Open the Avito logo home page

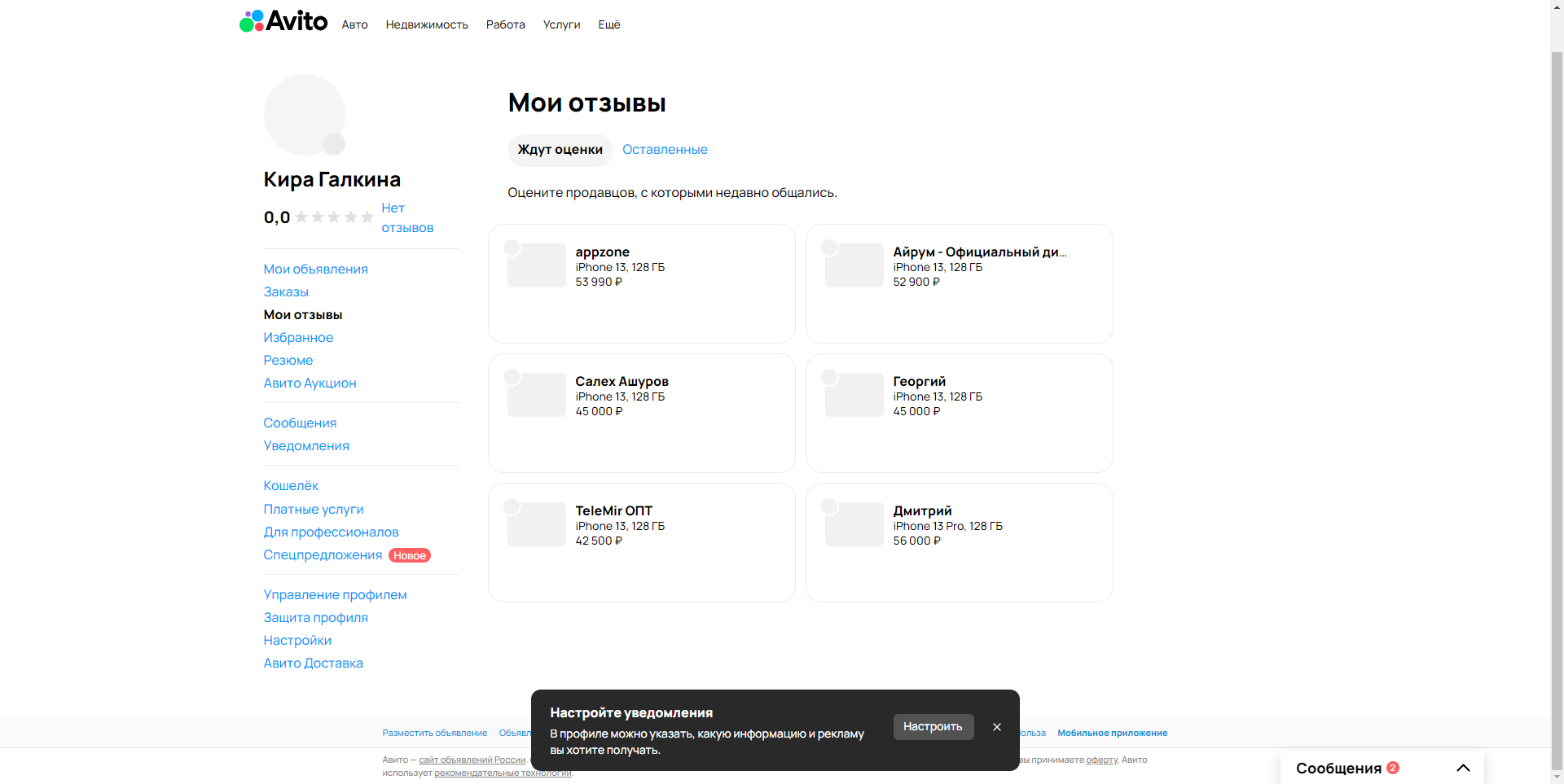(x=283, y=21)
